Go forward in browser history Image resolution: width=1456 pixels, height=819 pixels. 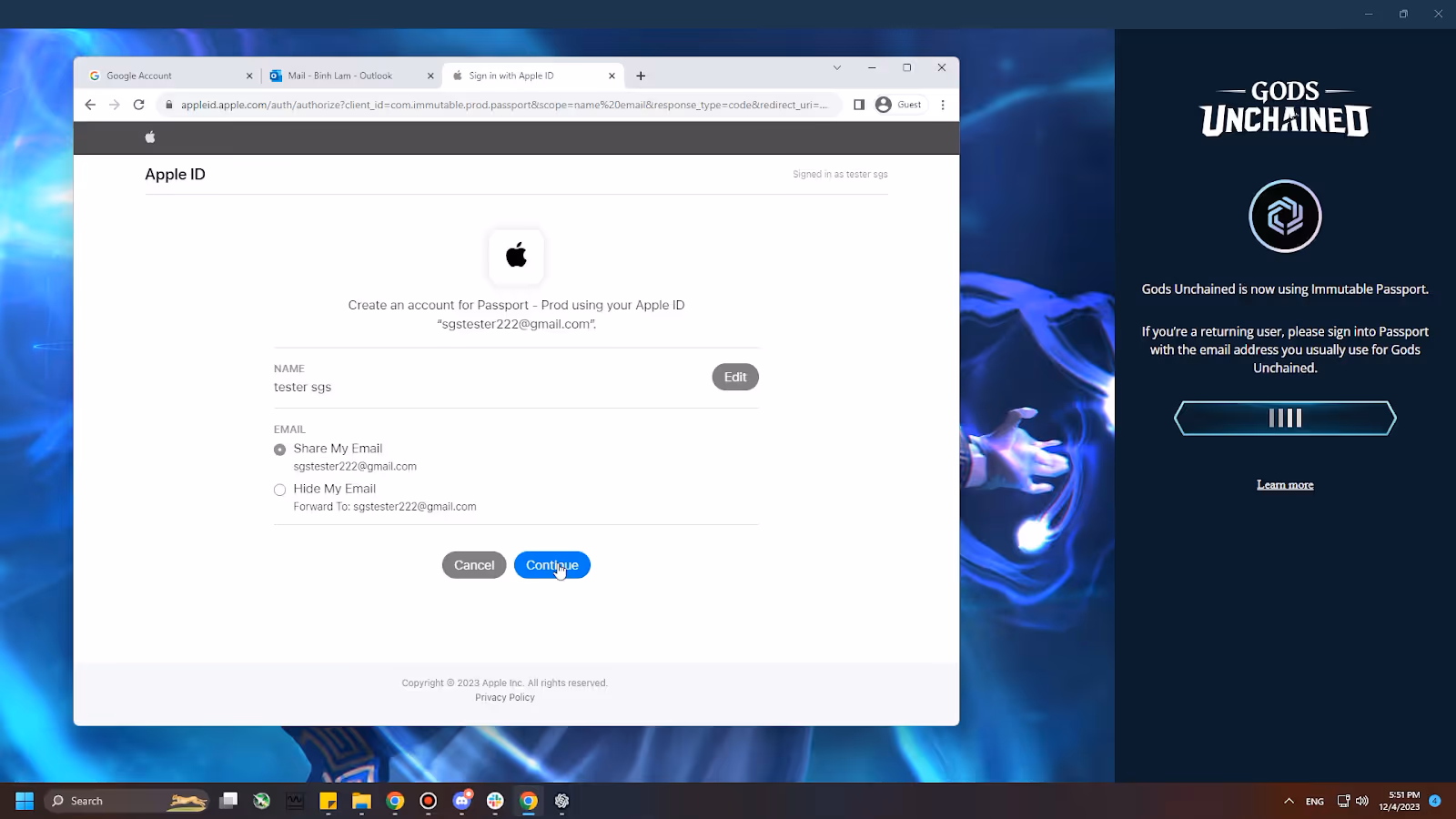pyautogui.click(x=115, y=105)
